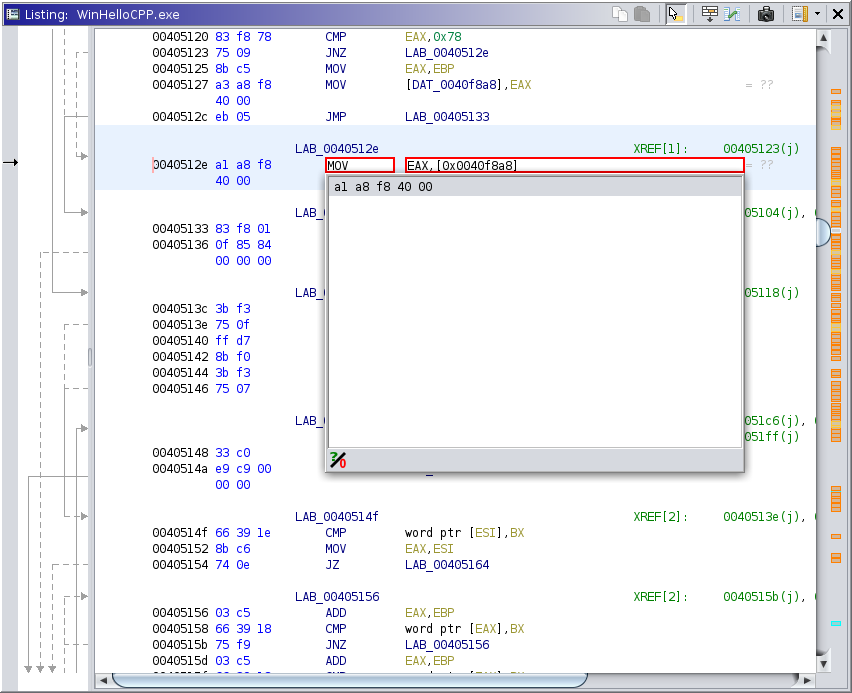Select the 'a1 a8 f8 40 00' suggestion

(383, 187)
